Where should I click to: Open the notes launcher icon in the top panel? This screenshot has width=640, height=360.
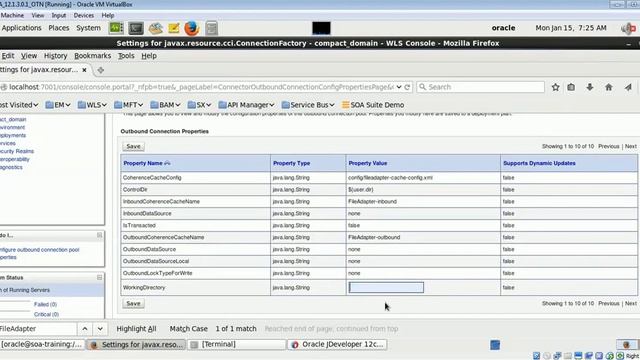coord(174,28)
